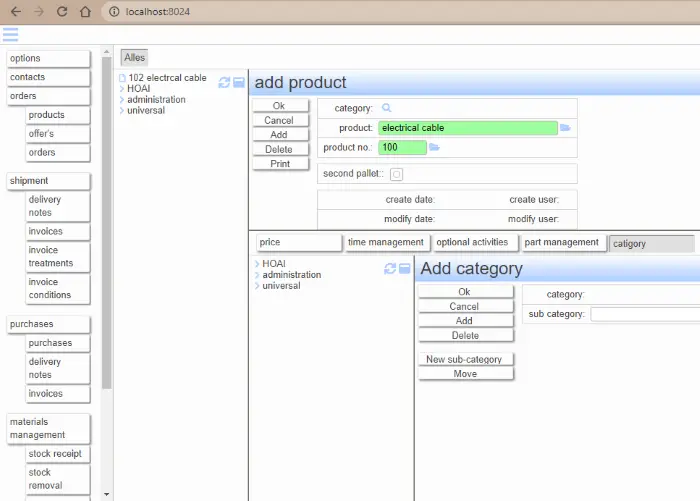Viewport: 700px width, 501px height.
Task: Click the product no. field showing 100
Action: (x=402, y=147)
